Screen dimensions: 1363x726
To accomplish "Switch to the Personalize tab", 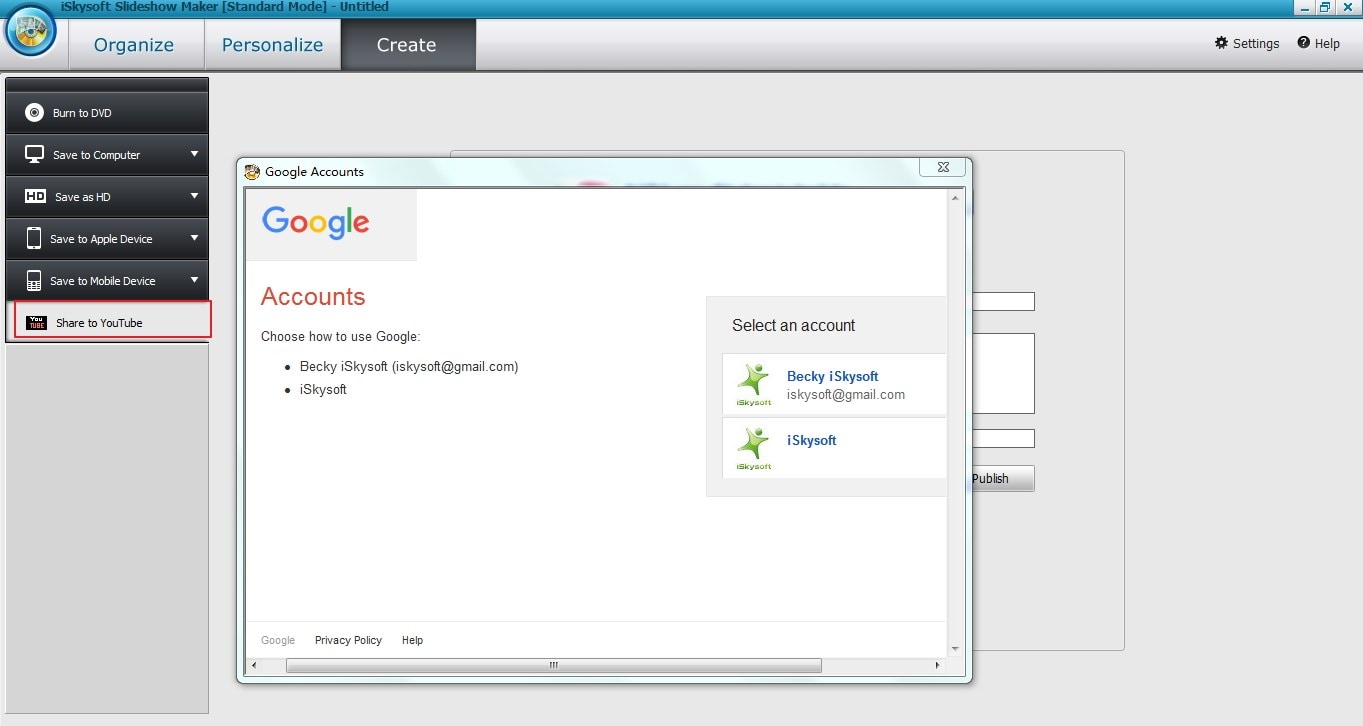I will pos(273,45).
